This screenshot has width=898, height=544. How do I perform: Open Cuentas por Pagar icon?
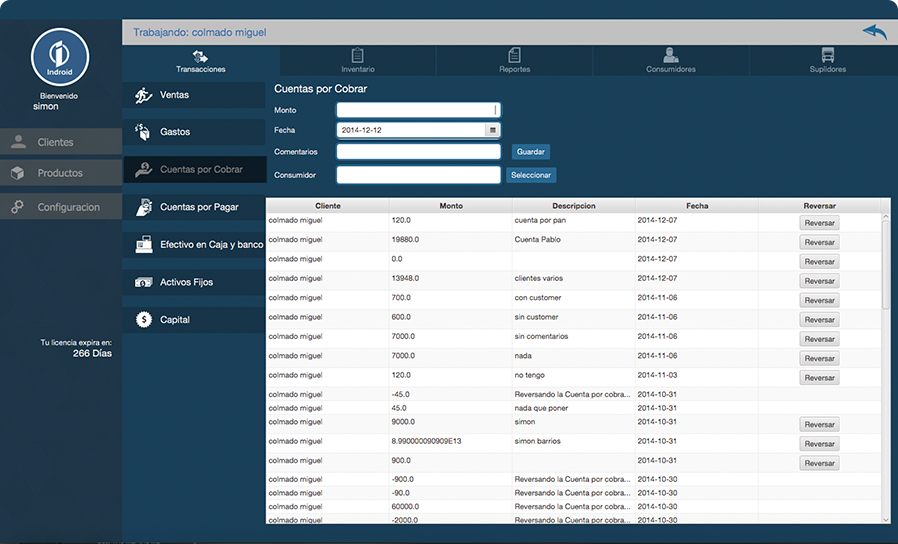pyautogui.click(x=143, y=207)
